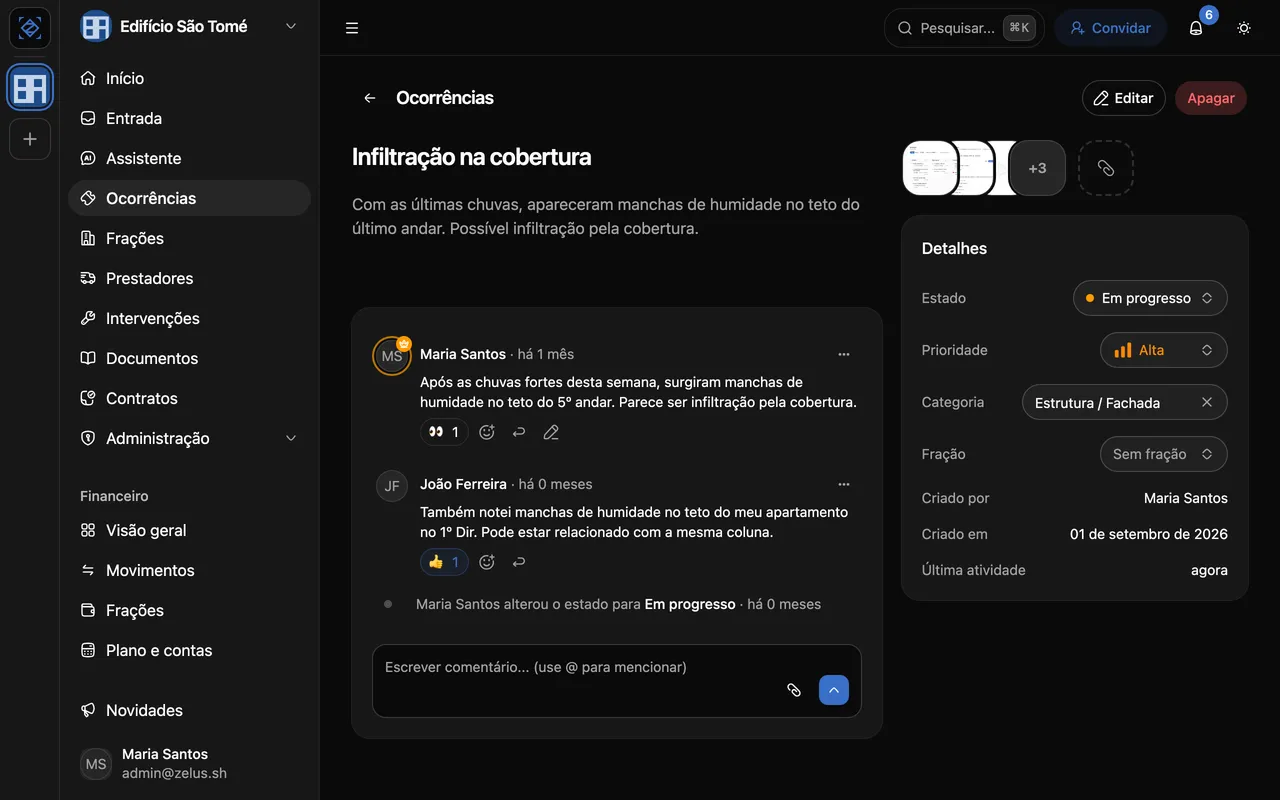This screenshot has width=1280, height=800.
Task: Add an emoji reaction to João Ferreira's comment
Action: 487,562
